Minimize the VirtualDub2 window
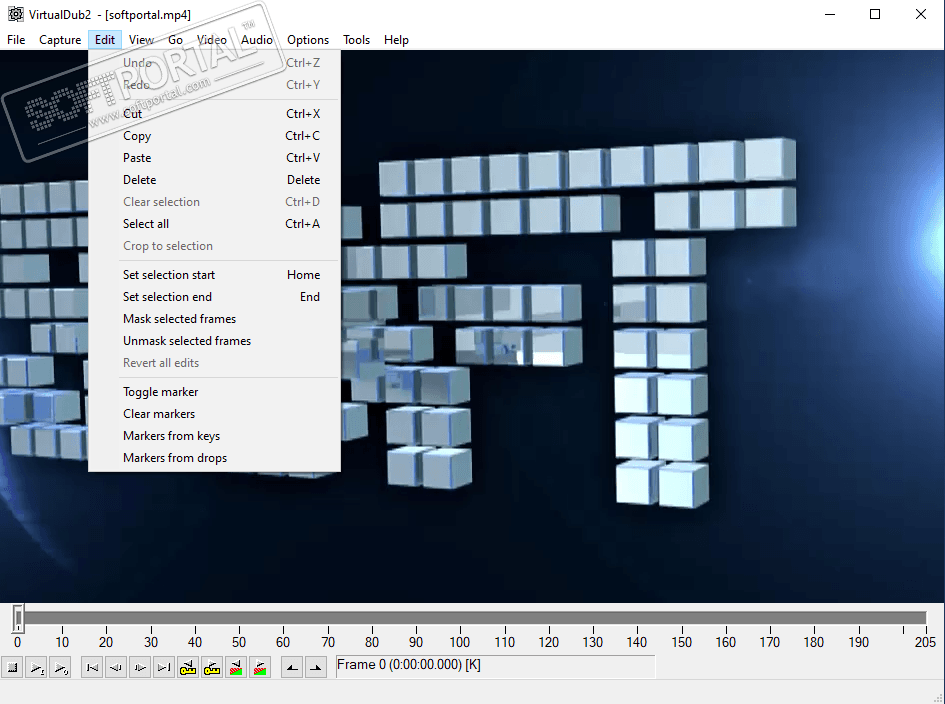 [x=830, y=14]
